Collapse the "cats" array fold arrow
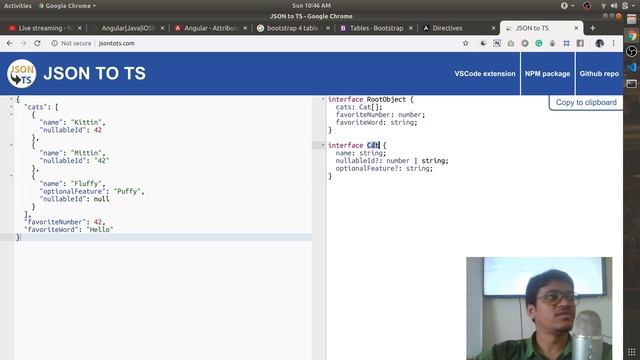Viewport: 640px width, 360px height. (x=11, y=107)
